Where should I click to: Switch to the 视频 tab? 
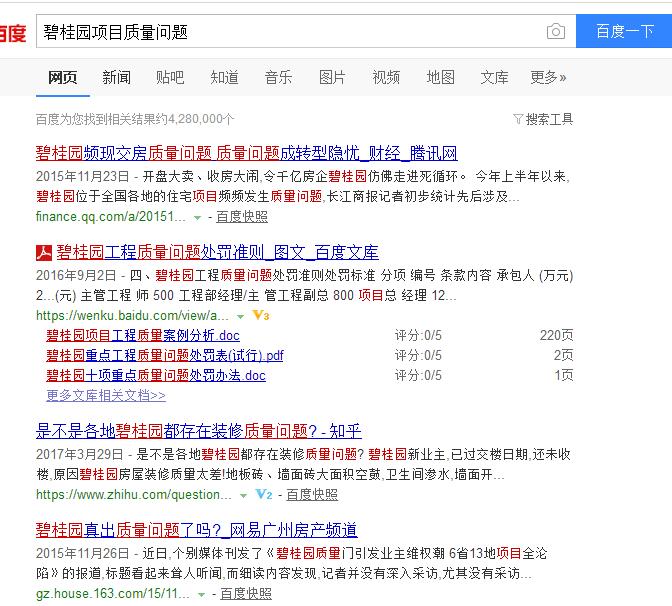tap(386, 78)
